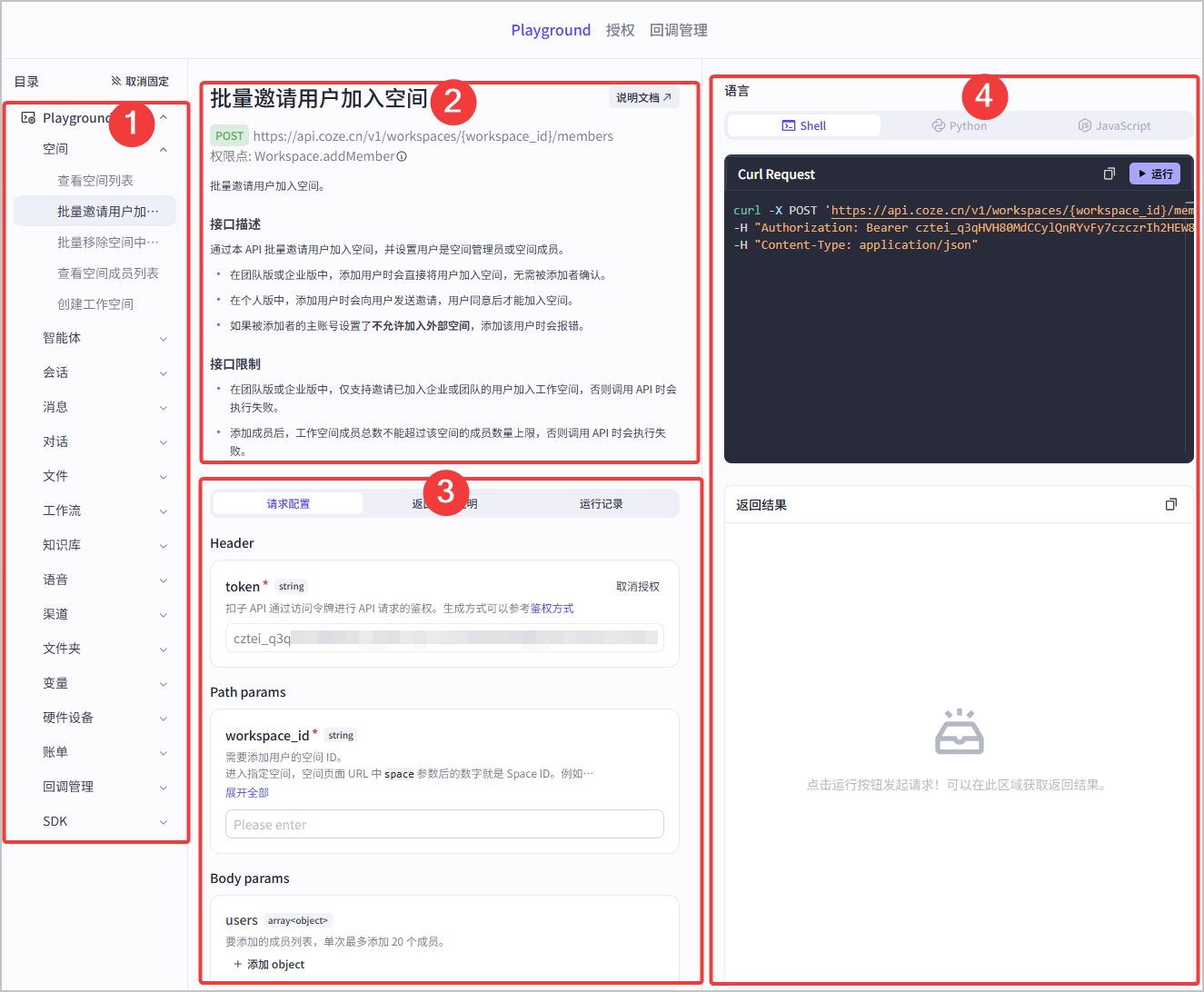
Task: Run the request with 运行 button
Action: click(x=1154, y=174)
